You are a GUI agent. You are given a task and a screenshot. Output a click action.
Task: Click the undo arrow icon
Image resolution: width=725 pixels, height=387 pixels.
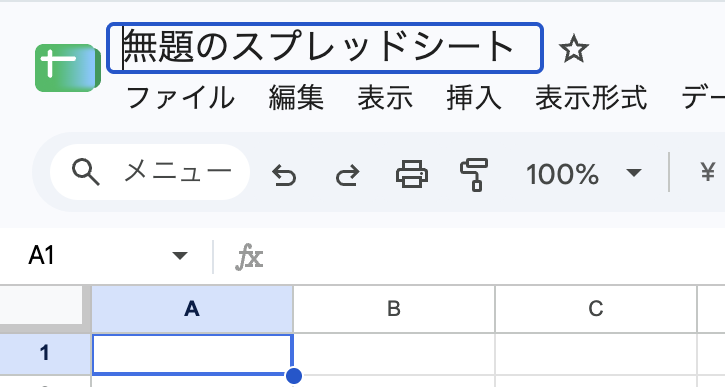tap(283, 174)
